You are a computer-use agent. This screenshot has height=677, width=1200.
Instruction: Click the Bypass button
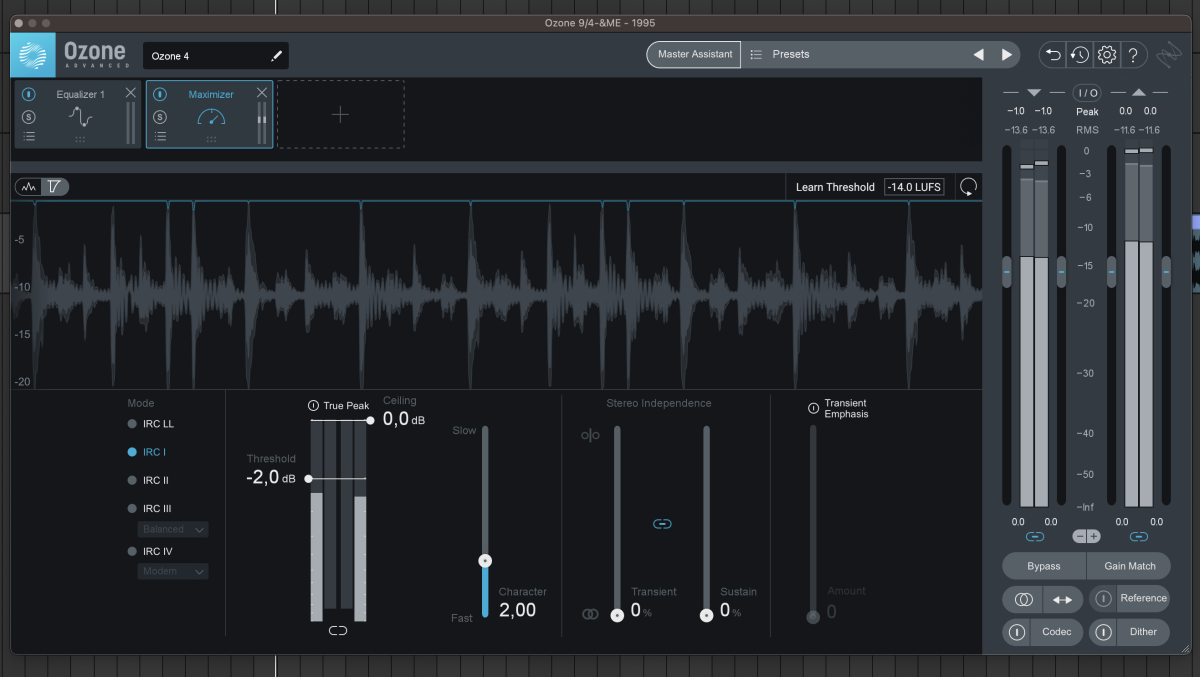pyautogui.click(x=1043, y=566)
